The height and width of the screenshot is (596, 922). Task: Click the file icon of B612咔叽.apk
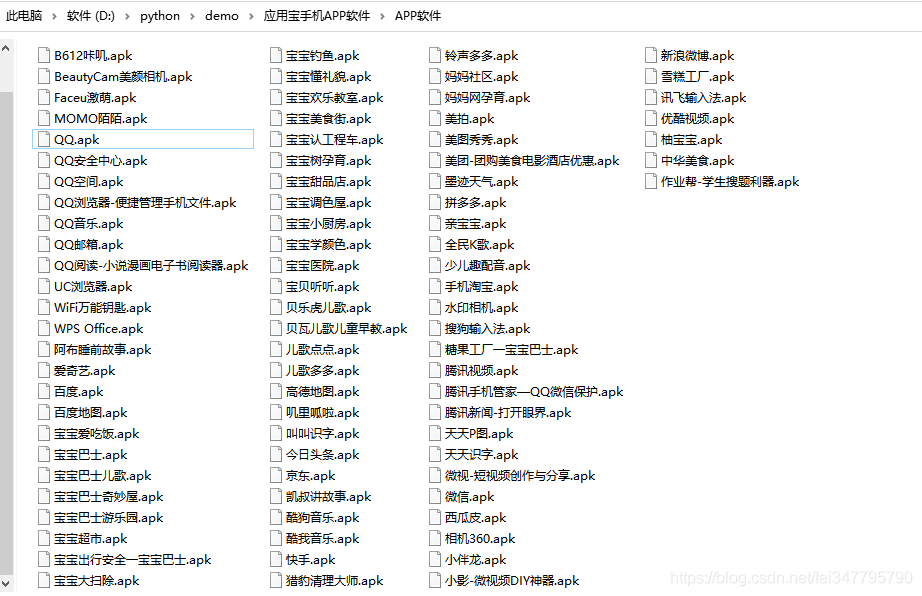click(x=44, y=55)
